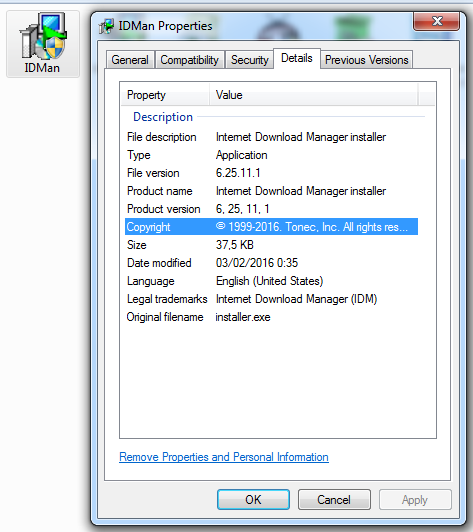This screenshot has width=473, height=532.
Task: Select the Product name row
Action: [271, 191]
